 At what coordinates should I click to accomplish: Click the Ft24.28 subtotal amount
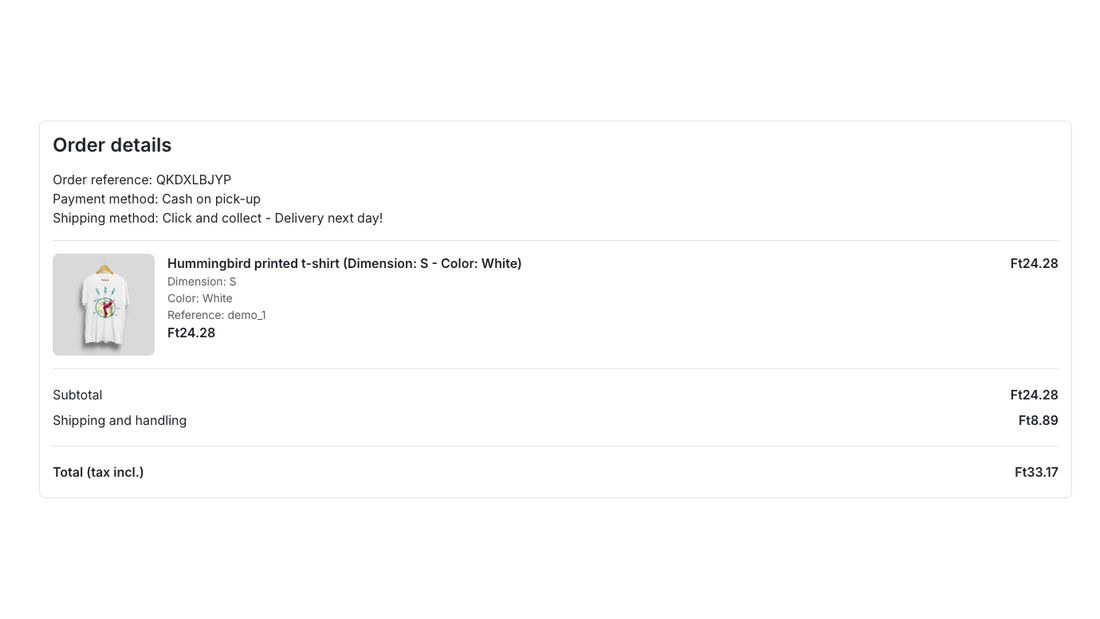point(1034,395)
